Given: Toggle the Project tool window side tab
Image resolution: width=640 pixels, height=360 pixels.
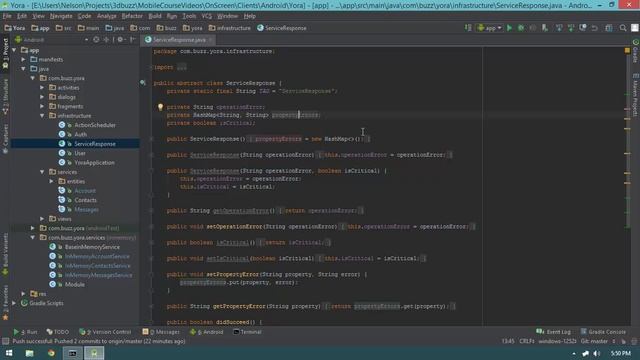Looking at the screenshot, I should pyautogui.click(x=5, y=53).
